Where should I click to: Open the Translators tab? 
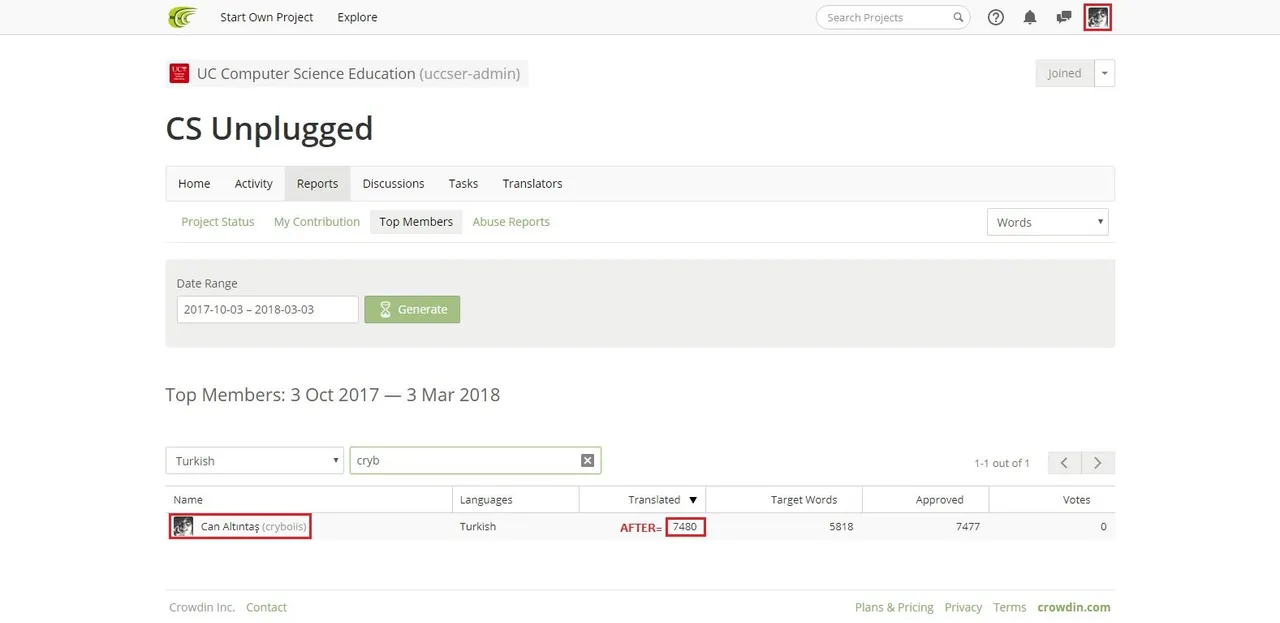532,183
